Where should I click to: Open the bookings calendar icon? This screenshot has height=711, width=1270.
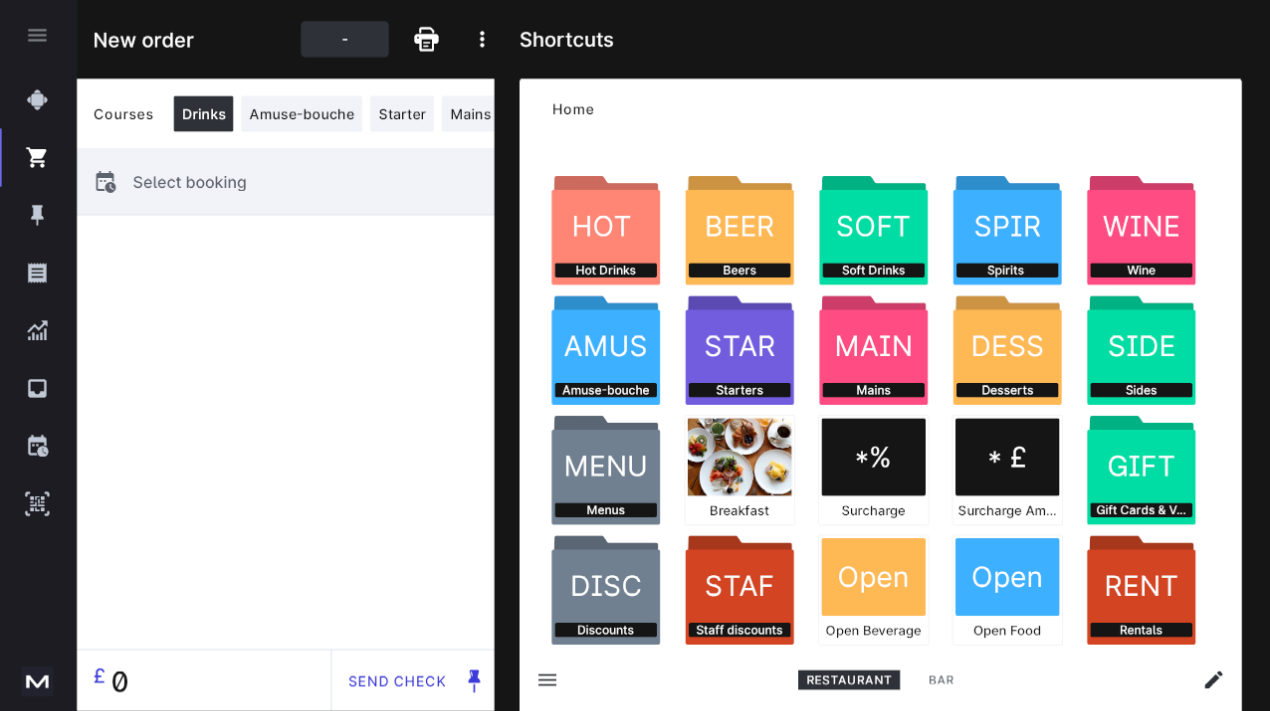point(37,446)
